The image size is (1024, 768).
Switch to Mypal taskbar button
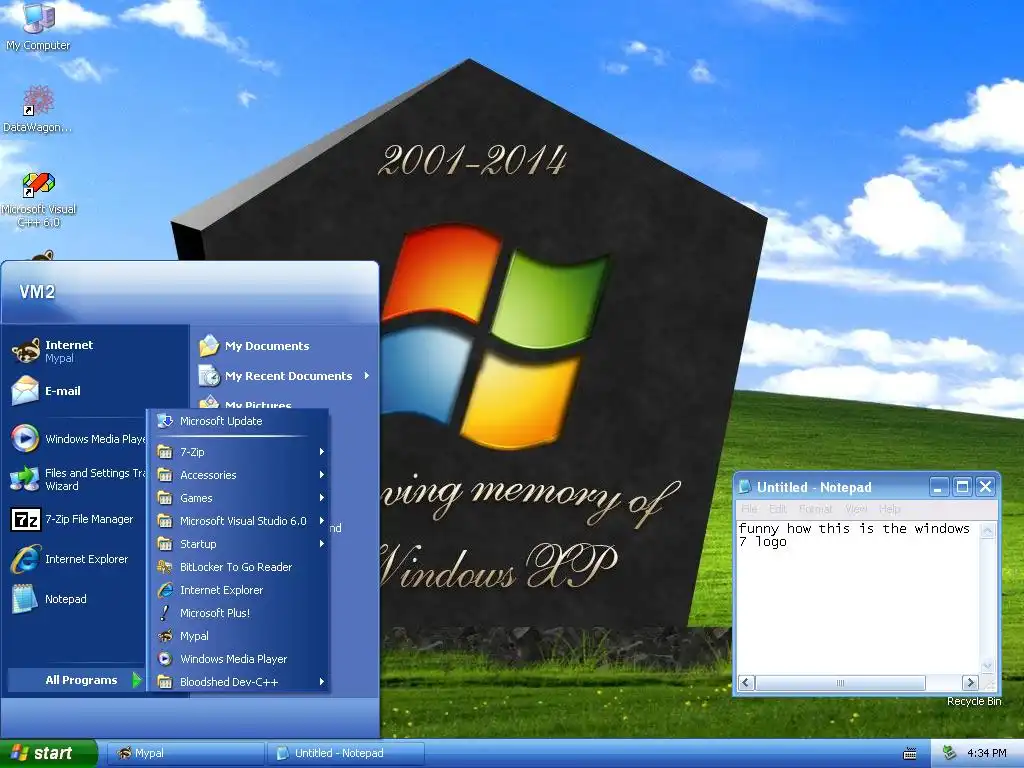[186, 753]
